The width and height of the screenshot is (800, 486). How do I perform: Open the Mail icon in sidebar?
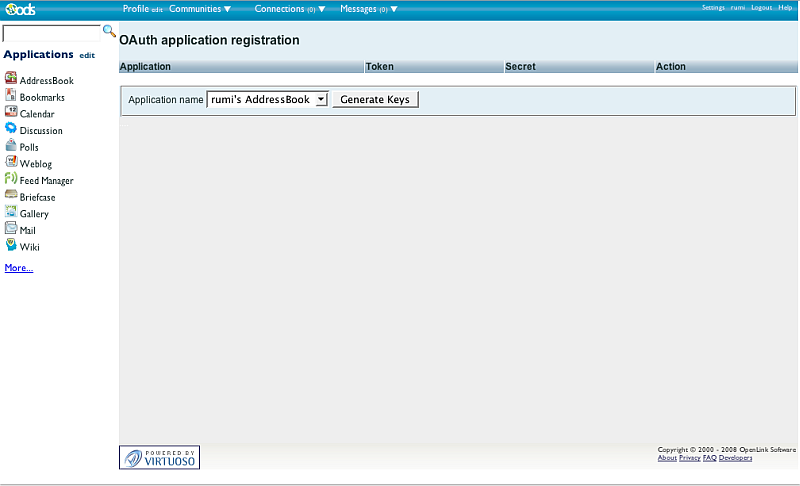click(11, 228)
